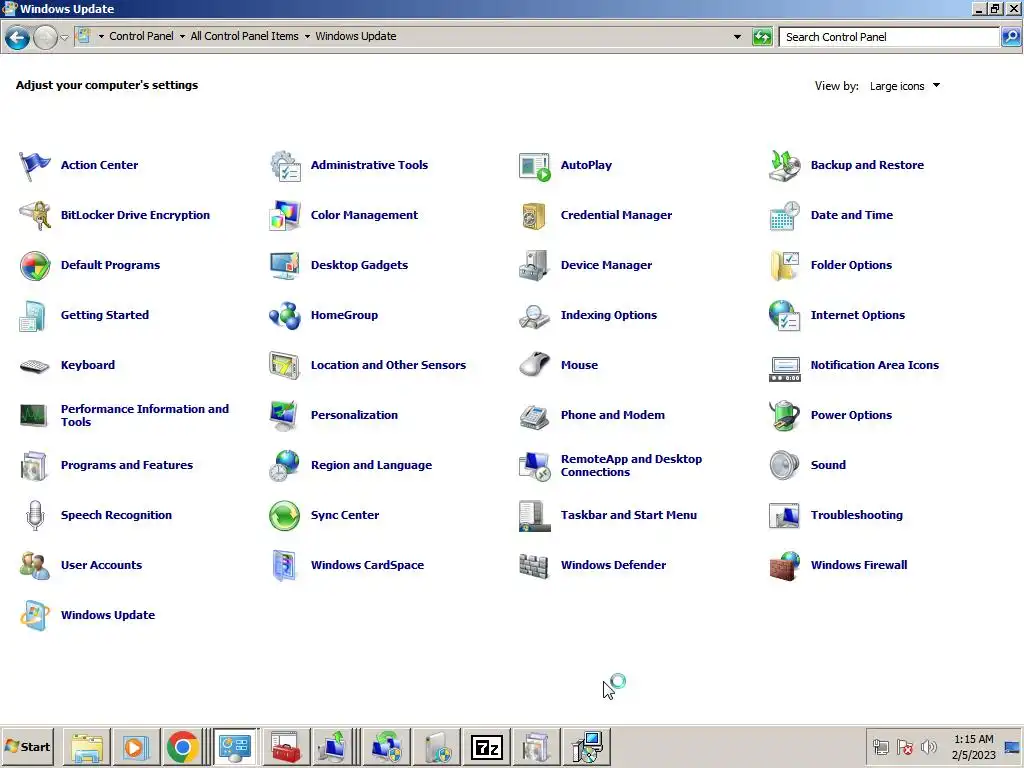
Task: Open the Notification Area Icons link
Action: click(x=874, y=366)
